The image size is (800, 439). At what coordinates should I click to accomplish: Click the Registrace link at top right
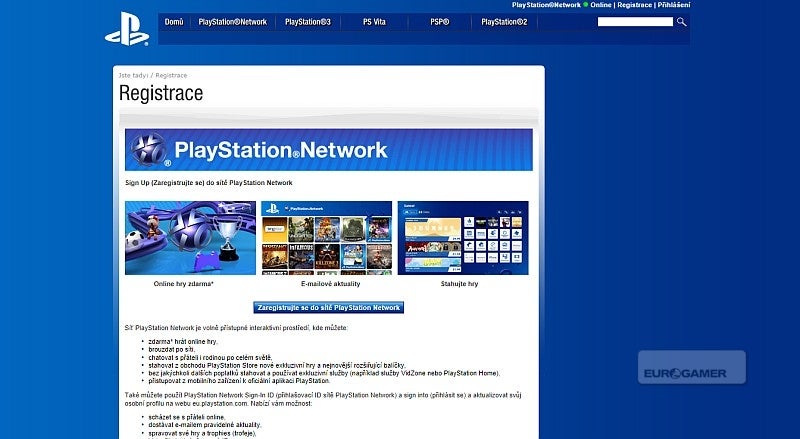635,5
